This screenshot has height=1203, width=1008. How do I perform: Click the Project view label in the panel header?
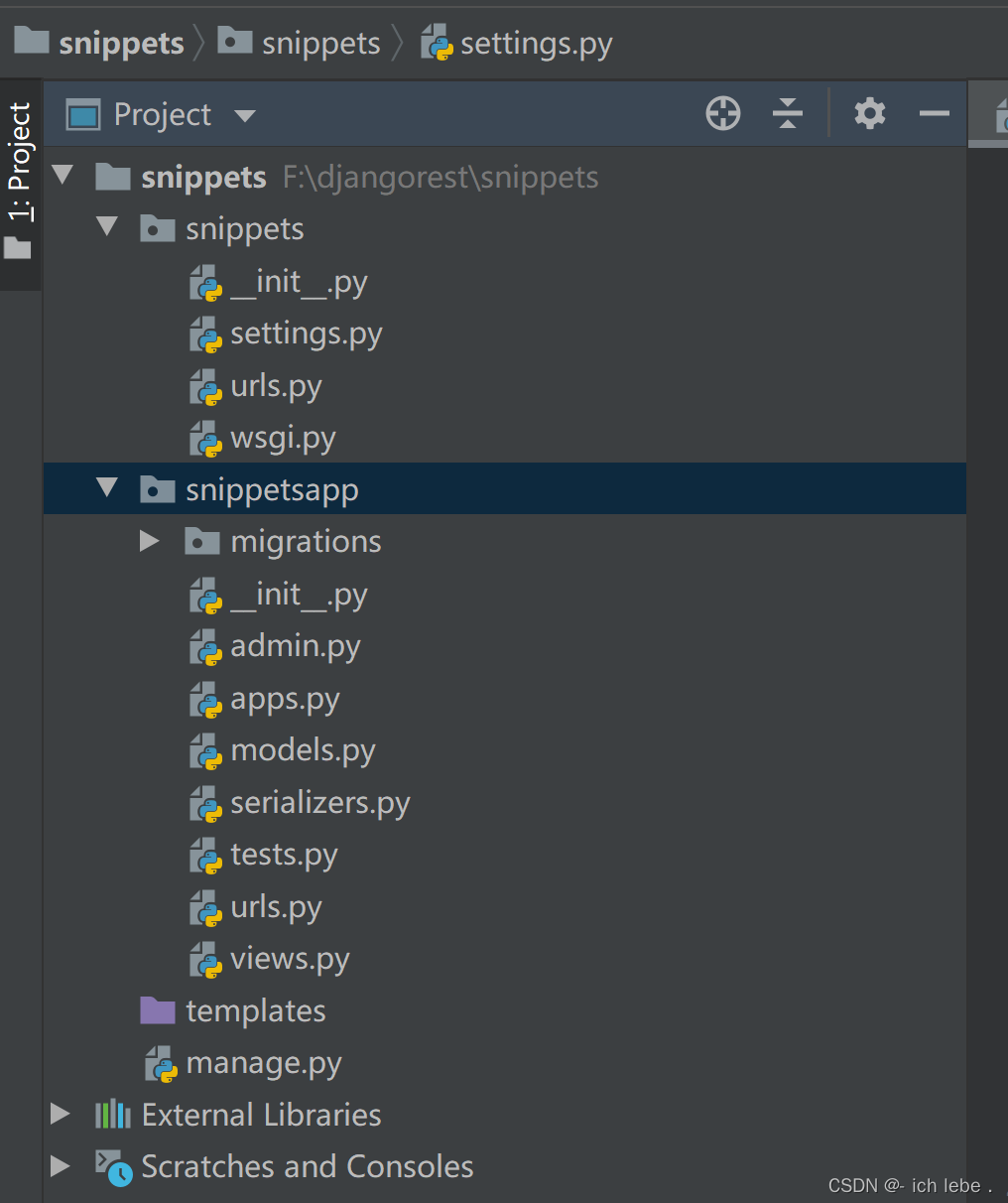click(x=163, y=115)
